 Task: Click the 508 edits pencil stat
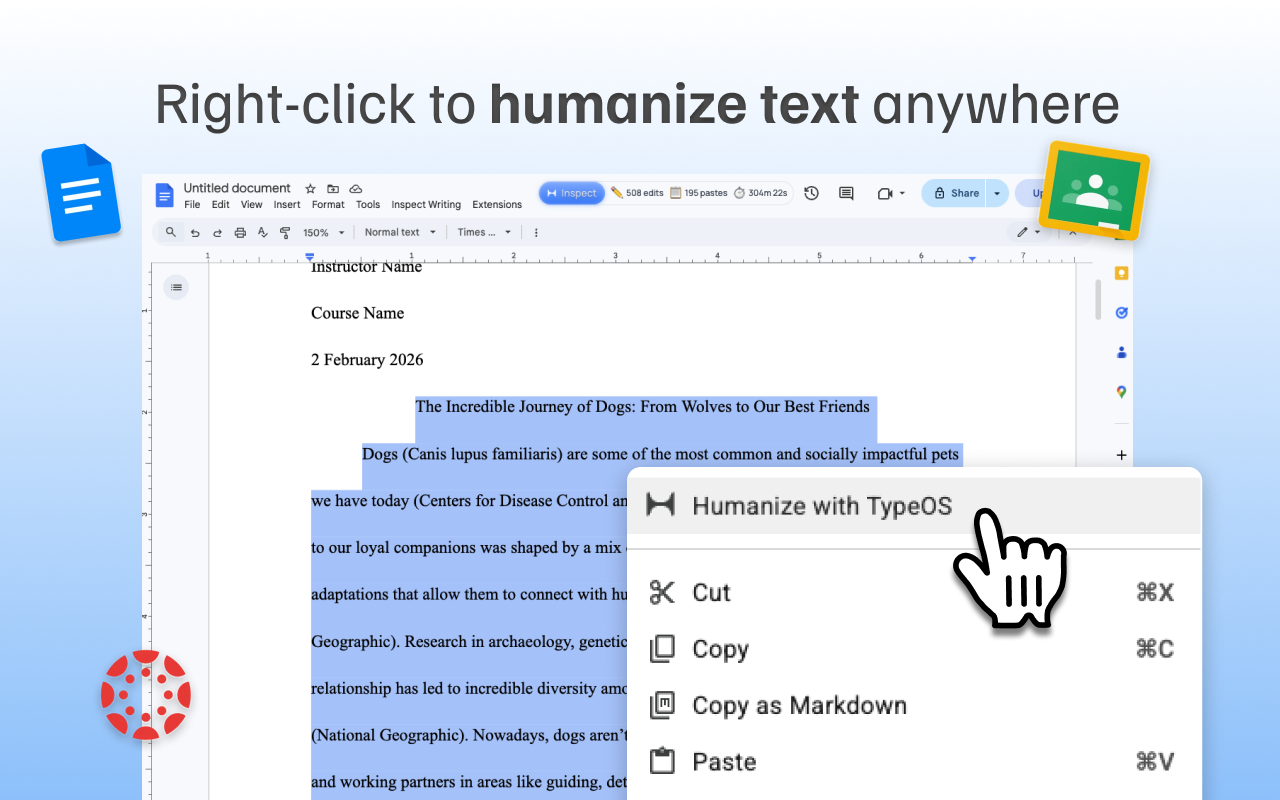click(637, 193)
